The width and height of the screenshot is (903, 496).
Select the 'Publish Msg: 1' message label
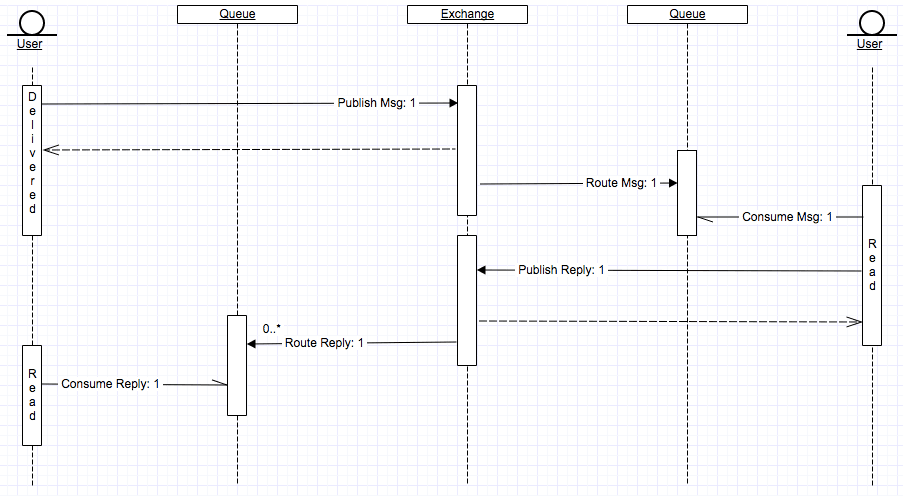[376, 103]
